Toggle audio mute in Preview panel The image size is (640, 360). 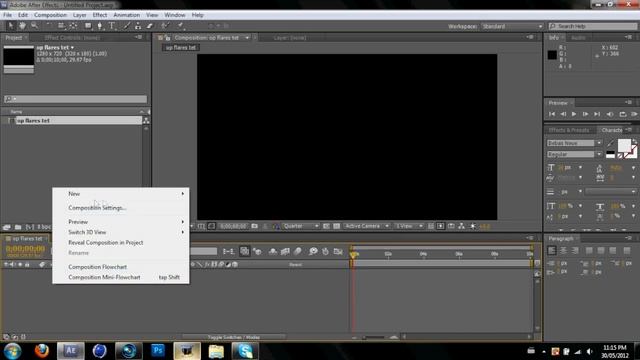click(610, 114)
